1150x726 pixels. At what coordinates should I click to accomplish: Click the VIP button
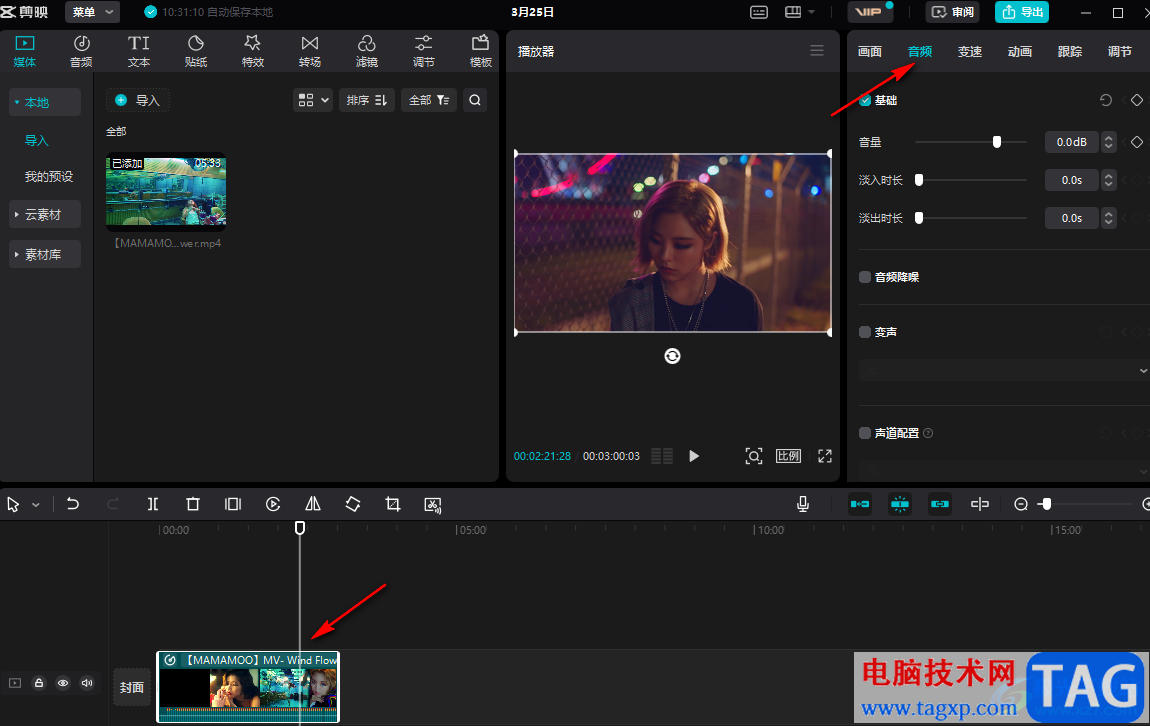(x=869, y=12)
